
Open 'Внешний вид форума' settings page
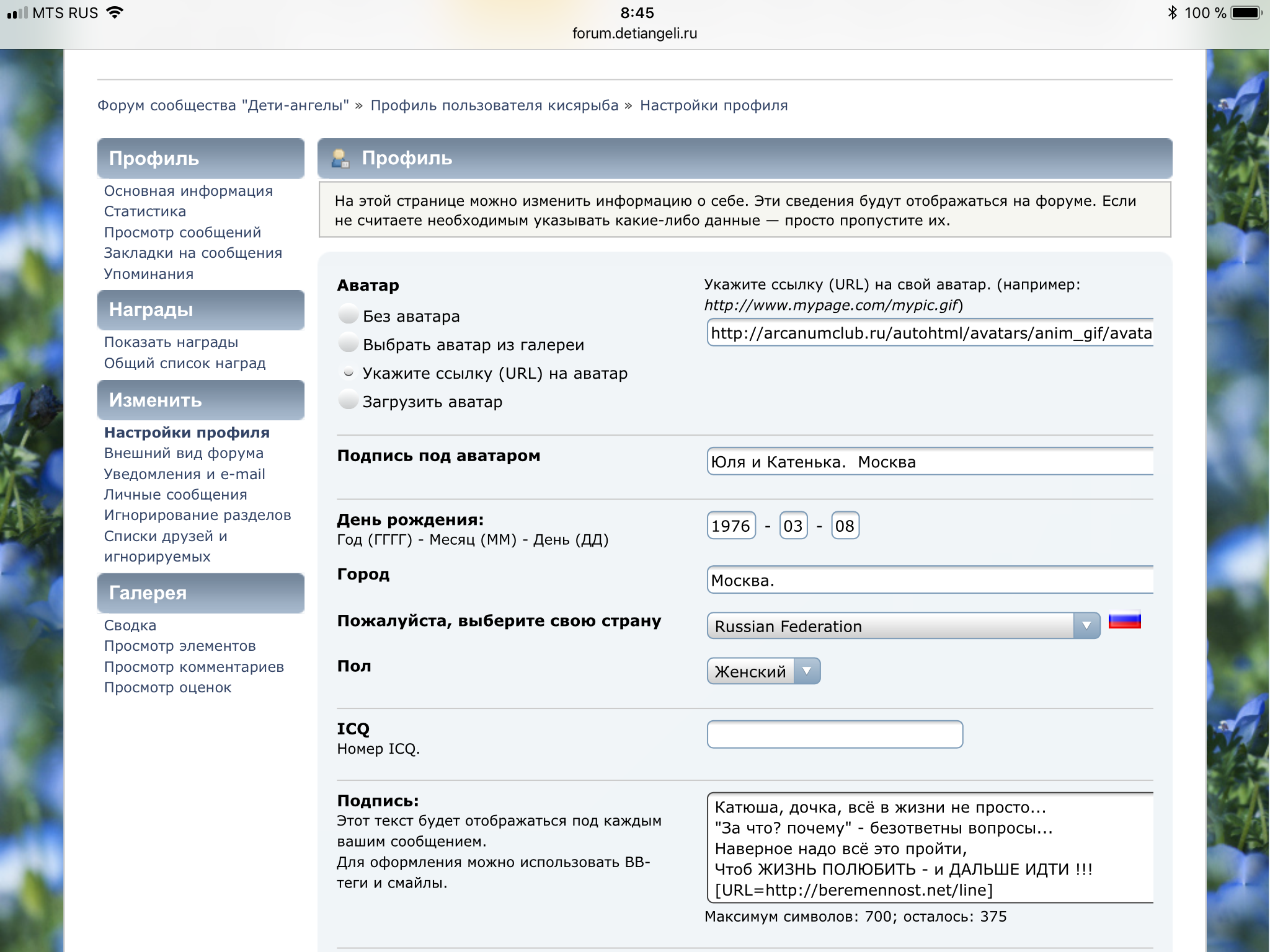tap(184, 453)
